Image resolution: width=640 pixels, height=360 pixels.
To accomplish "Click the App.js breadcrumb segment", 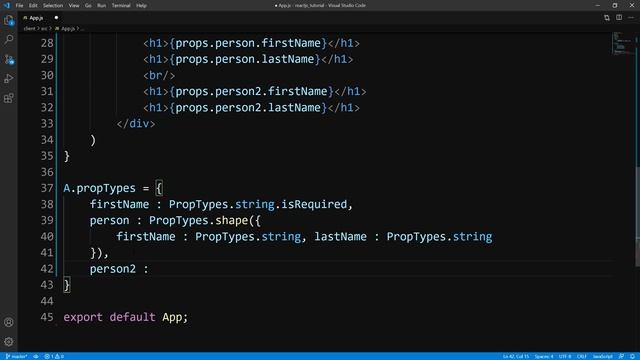I will click(65, 29).
